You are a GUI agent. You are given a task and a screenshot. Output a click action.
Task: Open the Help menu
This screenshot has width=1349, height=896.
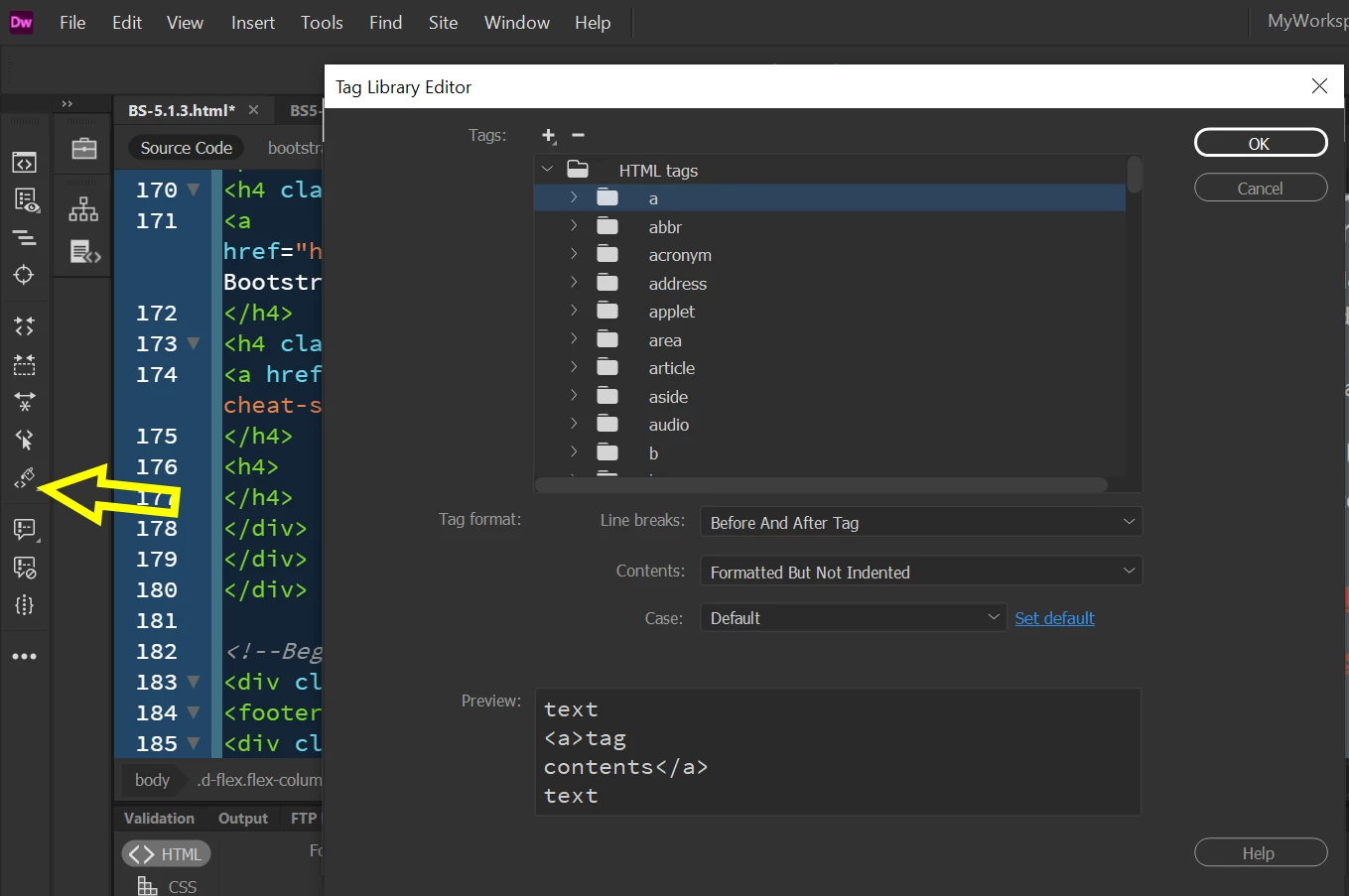[x=593, y=22]
